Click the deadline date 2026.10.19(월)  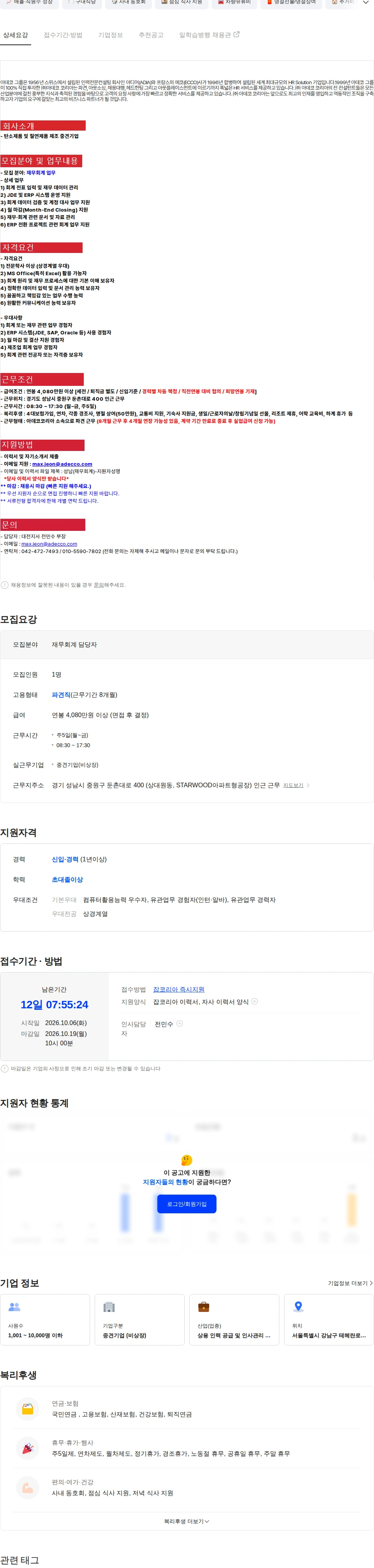(x=66, y=1034)
